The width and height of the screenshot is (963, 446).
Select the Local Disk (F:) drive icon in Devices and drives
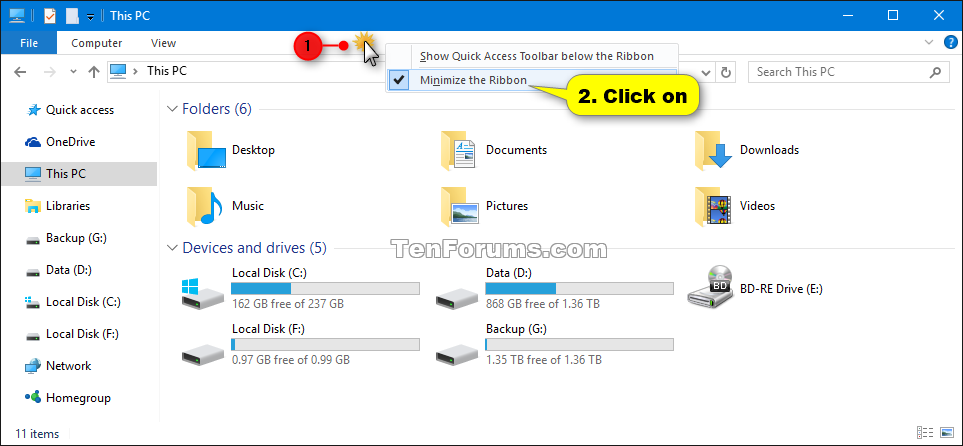coord(204,354)
